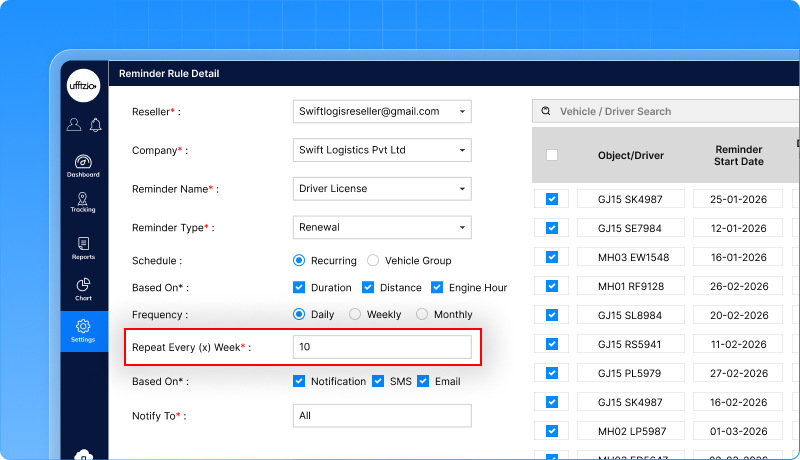Open the user profile icon
This screenshot has width=800, height=460.
pos(74,125)
